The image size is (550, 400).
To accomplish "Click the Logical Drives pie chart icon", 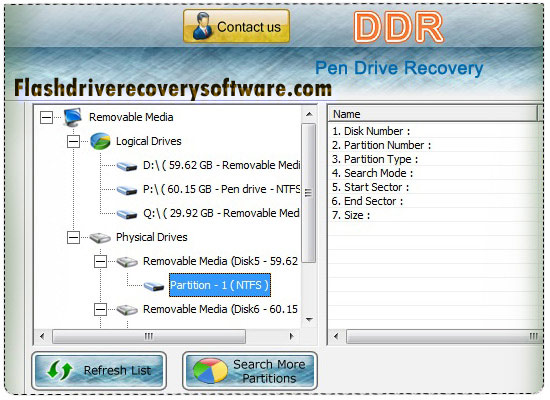I will pos(100,141).
